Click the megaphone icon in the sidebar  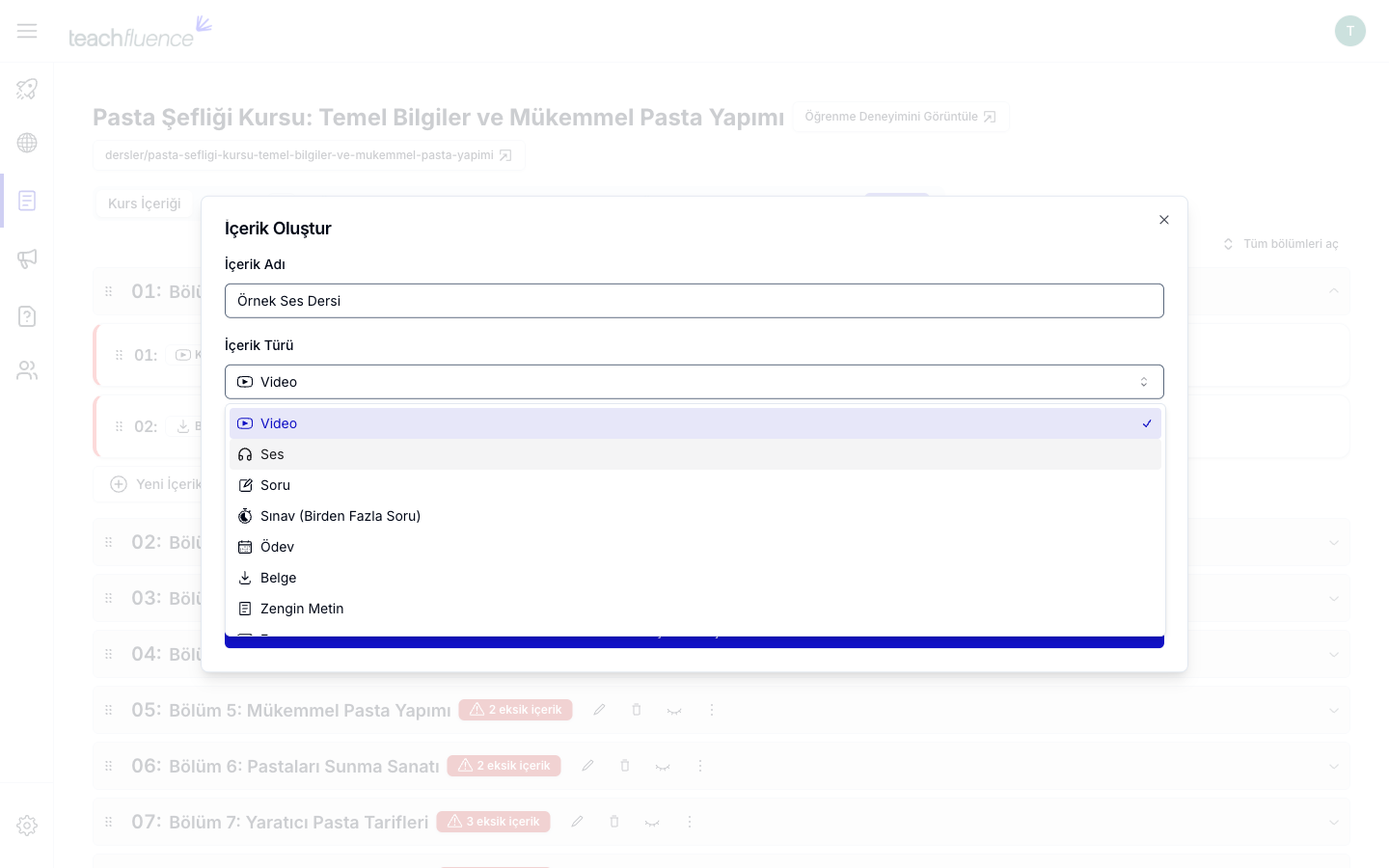tap(27, 258)
